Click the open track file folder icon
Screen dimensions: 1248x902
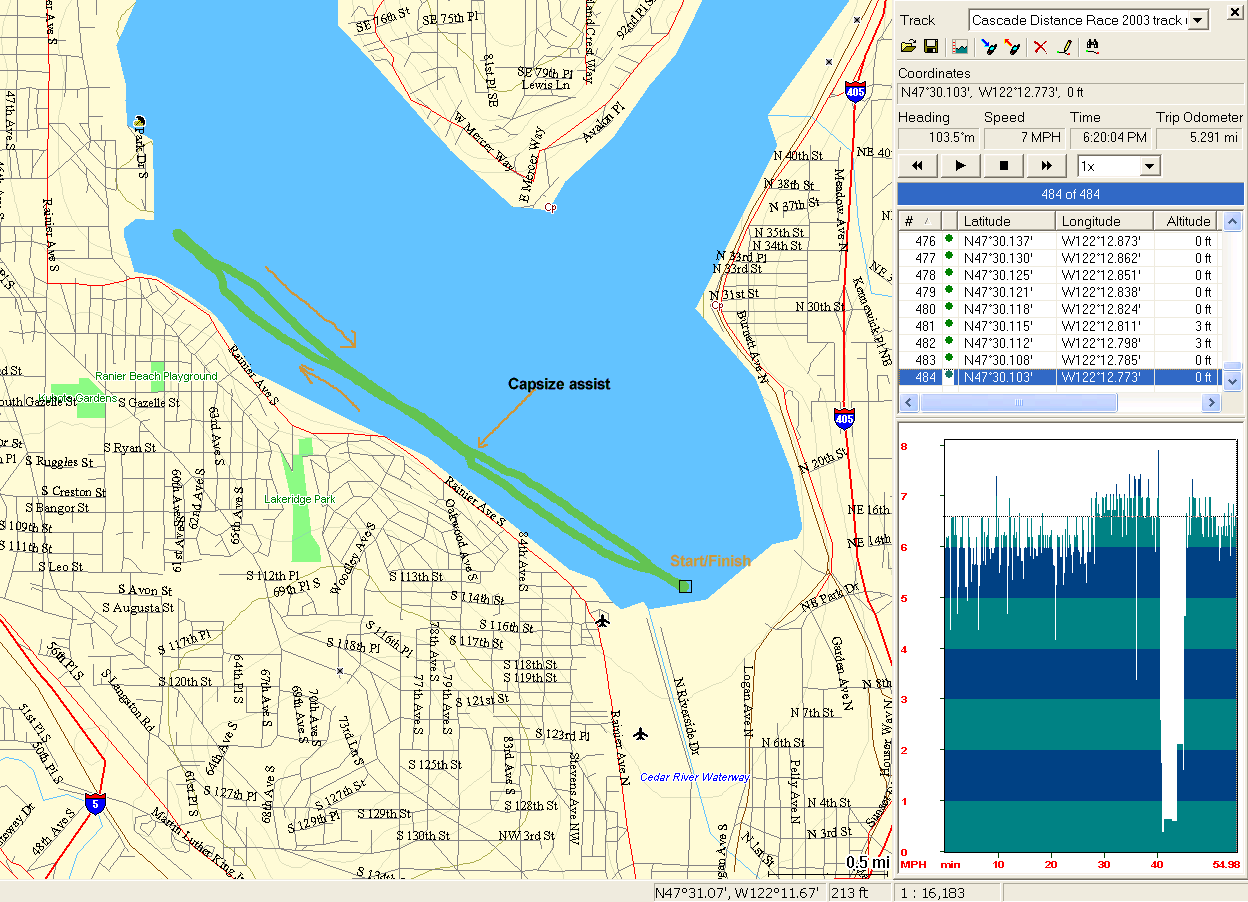point(908,46)
